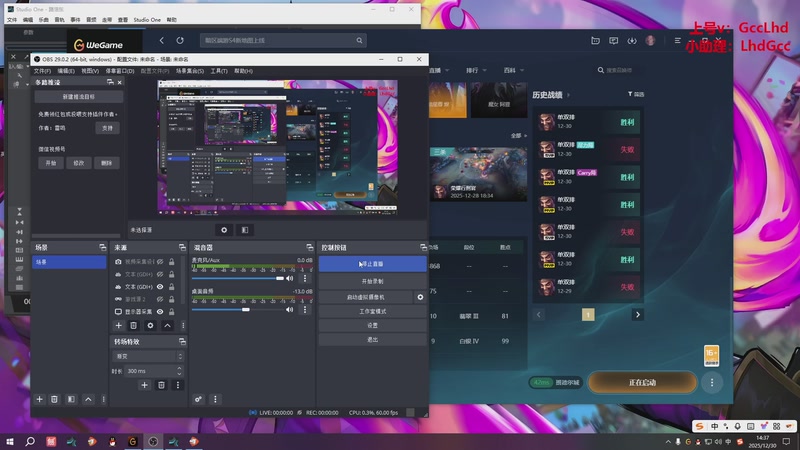The image size is (800, 450).
Task: Open scene filters icon in scenes toolbar
Action: pos(71,399)
